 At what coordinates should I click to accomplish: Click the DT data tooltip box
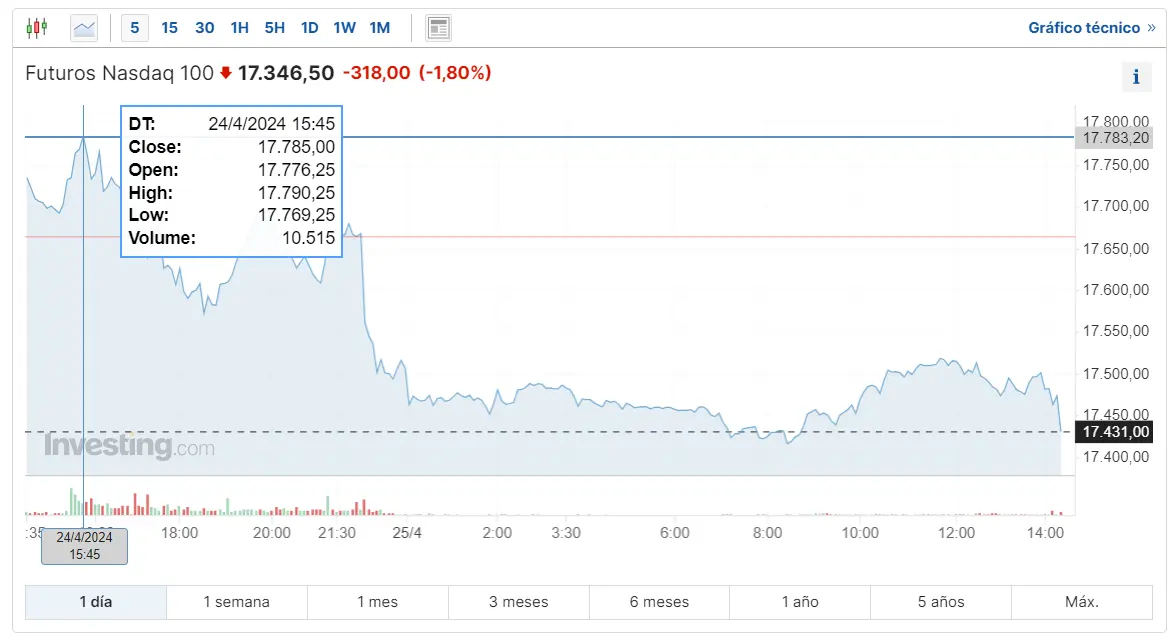pos(231,181)
